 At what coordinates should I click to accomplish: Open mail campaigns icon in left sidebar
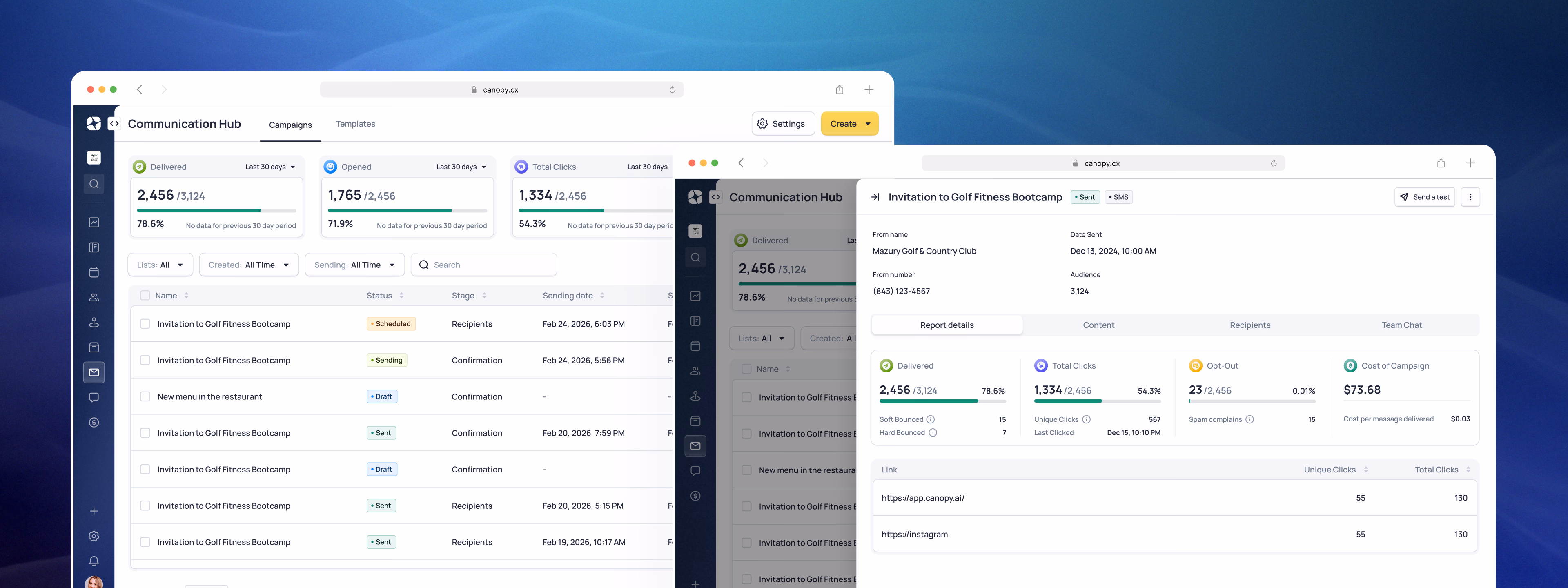[94, 372]
